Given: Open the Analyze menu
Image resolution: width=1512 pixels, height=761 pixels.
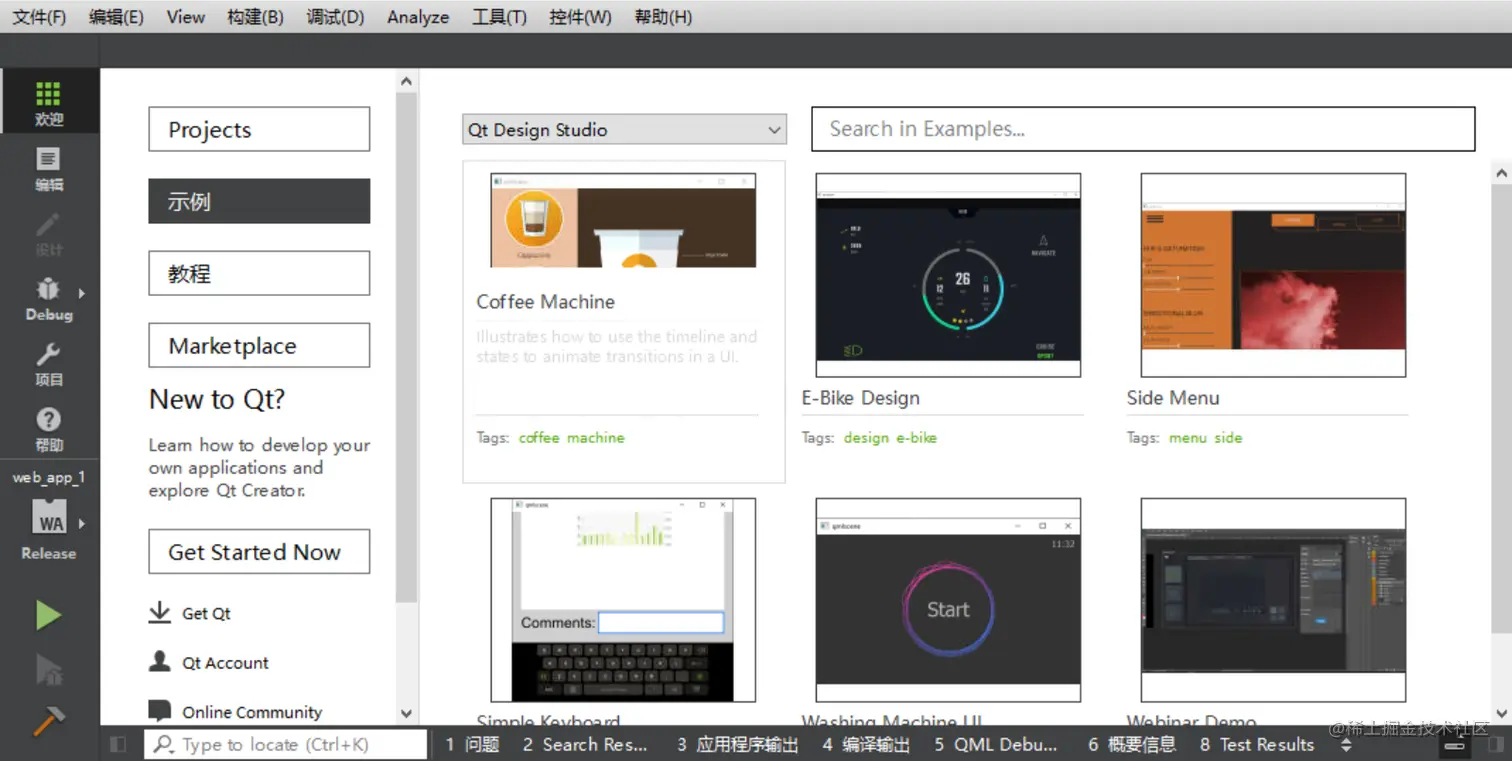Looking at the screenshot, I should (418, 17).
